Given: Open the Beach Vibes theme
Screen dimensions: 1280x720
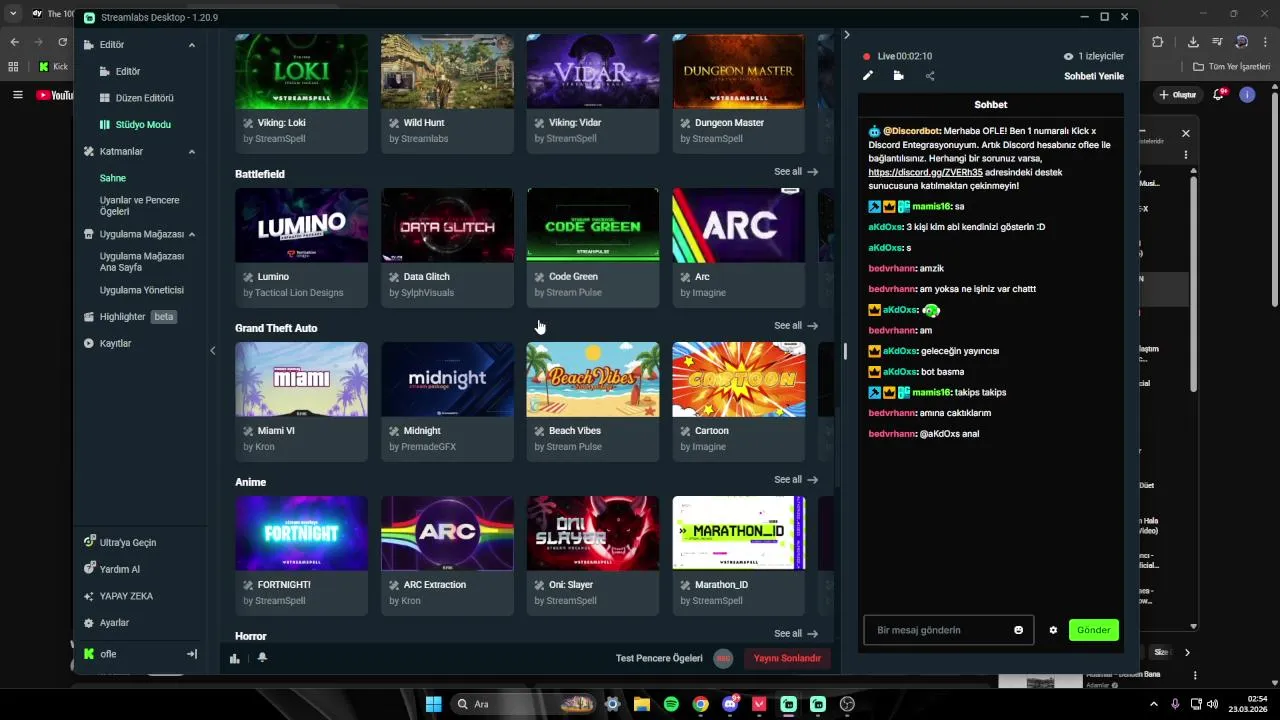Looking at the screenshot, I should tap(593, 401).
